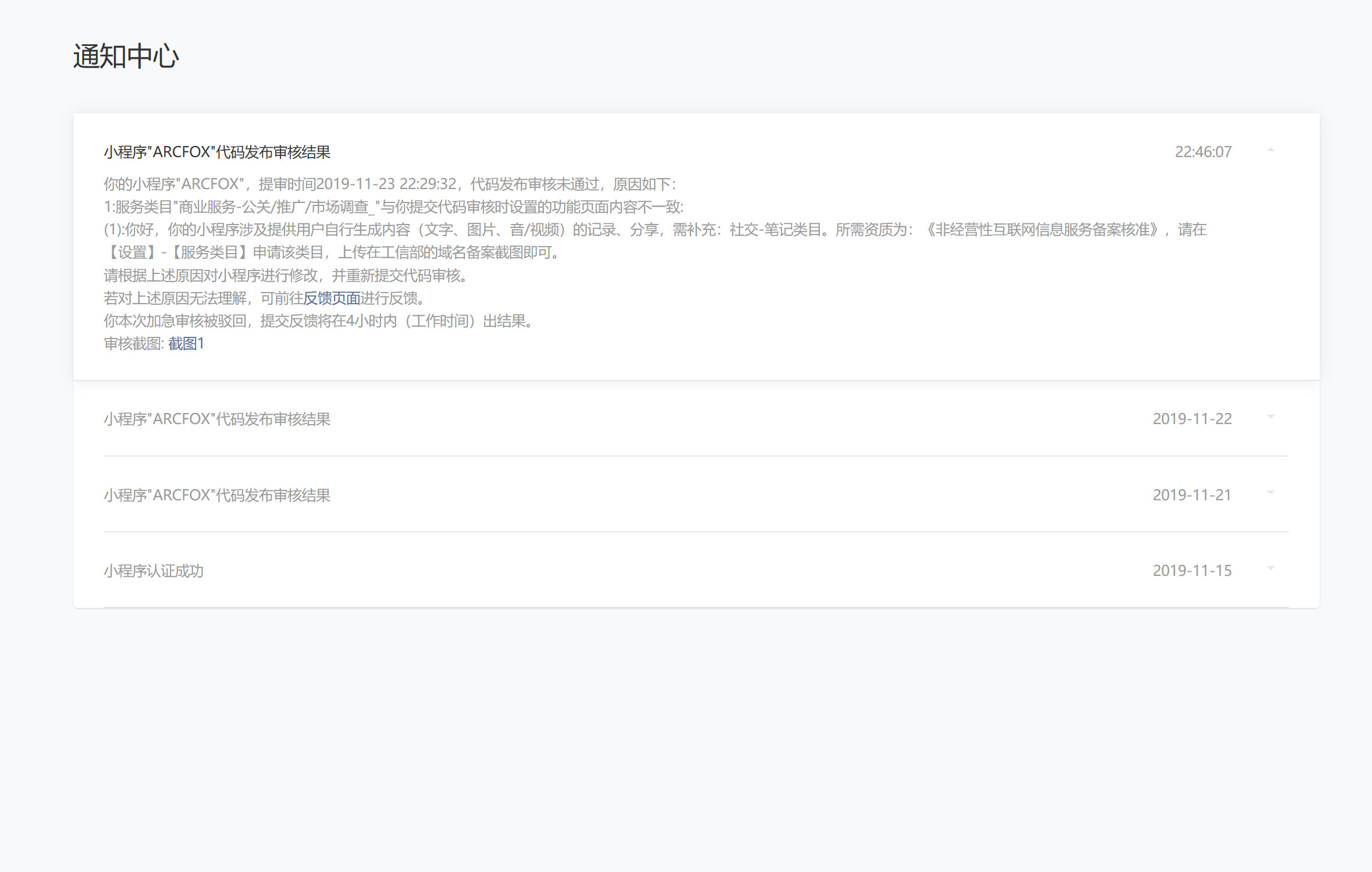Click the line 你本次加急审核被驳回

click(x=319, y=321)
